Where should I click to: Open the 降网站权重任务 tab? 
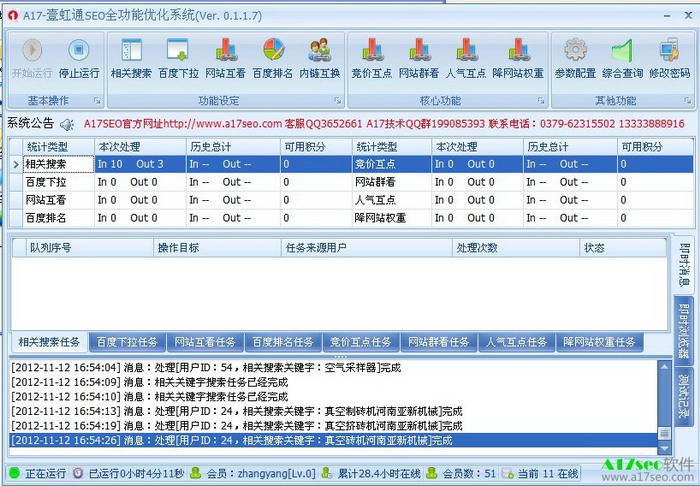point(600,342)
